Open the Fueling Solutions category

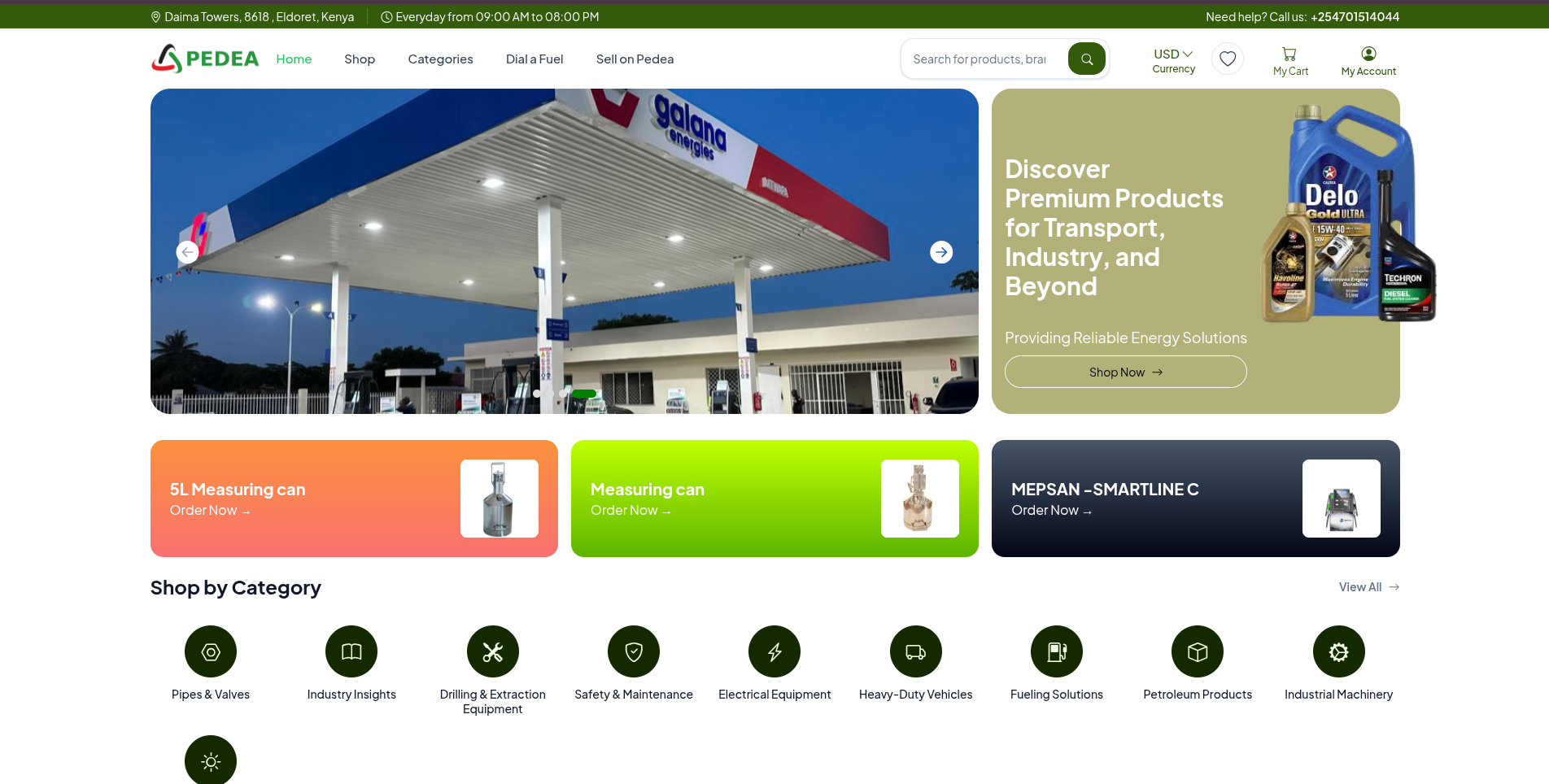pyautogui.click(x=1056, y=651)
